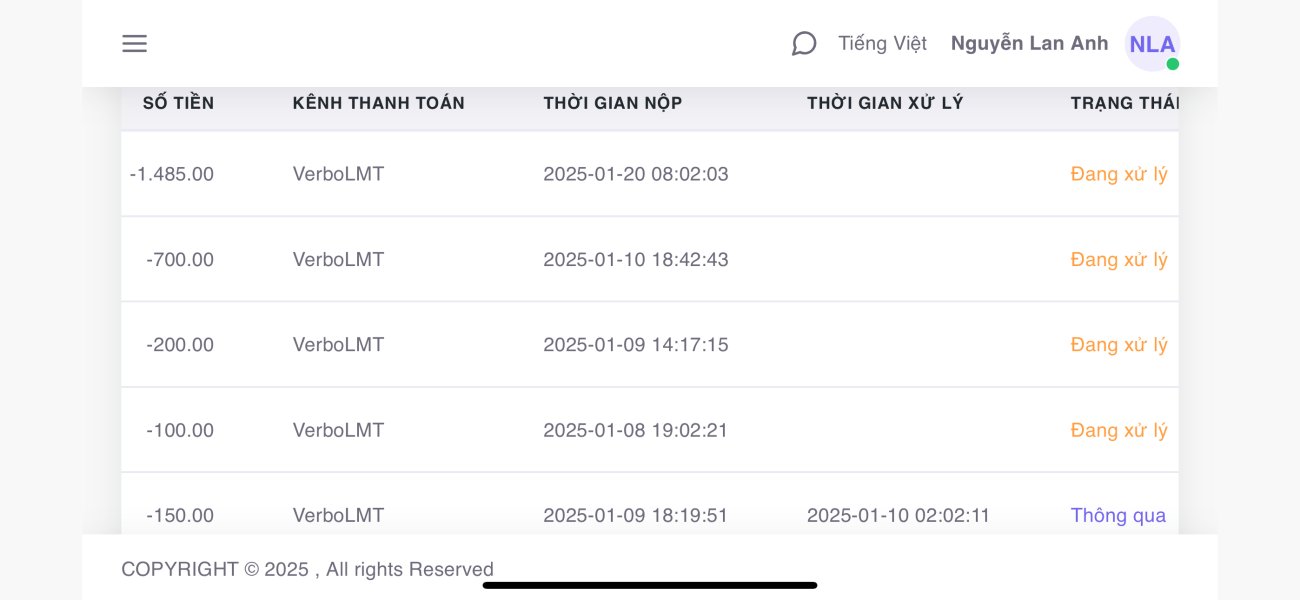Viewport: 1300px width, 600px height.
Task: Click the Đang xử lý status for -700.00
Action: click(x=1118, y=260)
